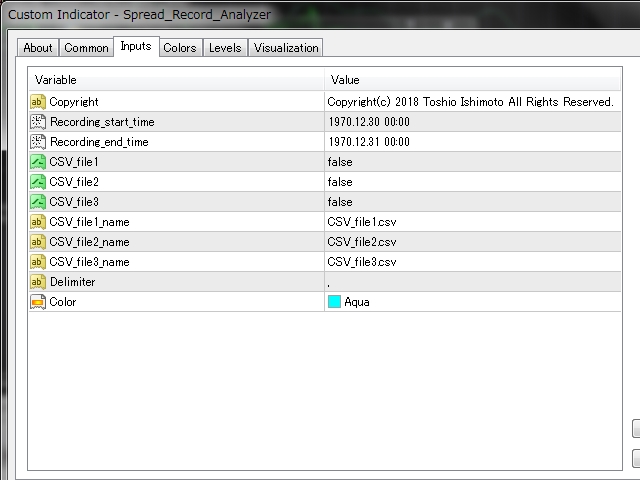Viewport: 640px width, 480px height.
Task: Click the Recording_end_time datetime icon
Action: 38,142
